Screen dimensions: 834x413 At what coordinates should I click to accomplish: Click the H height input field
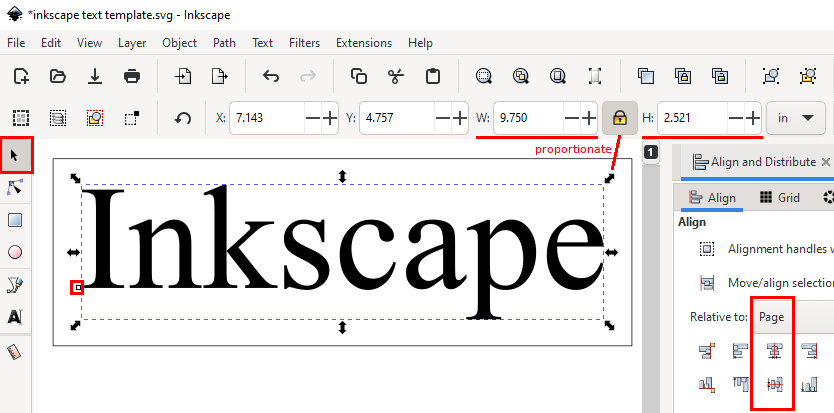(x=691, y=118)
